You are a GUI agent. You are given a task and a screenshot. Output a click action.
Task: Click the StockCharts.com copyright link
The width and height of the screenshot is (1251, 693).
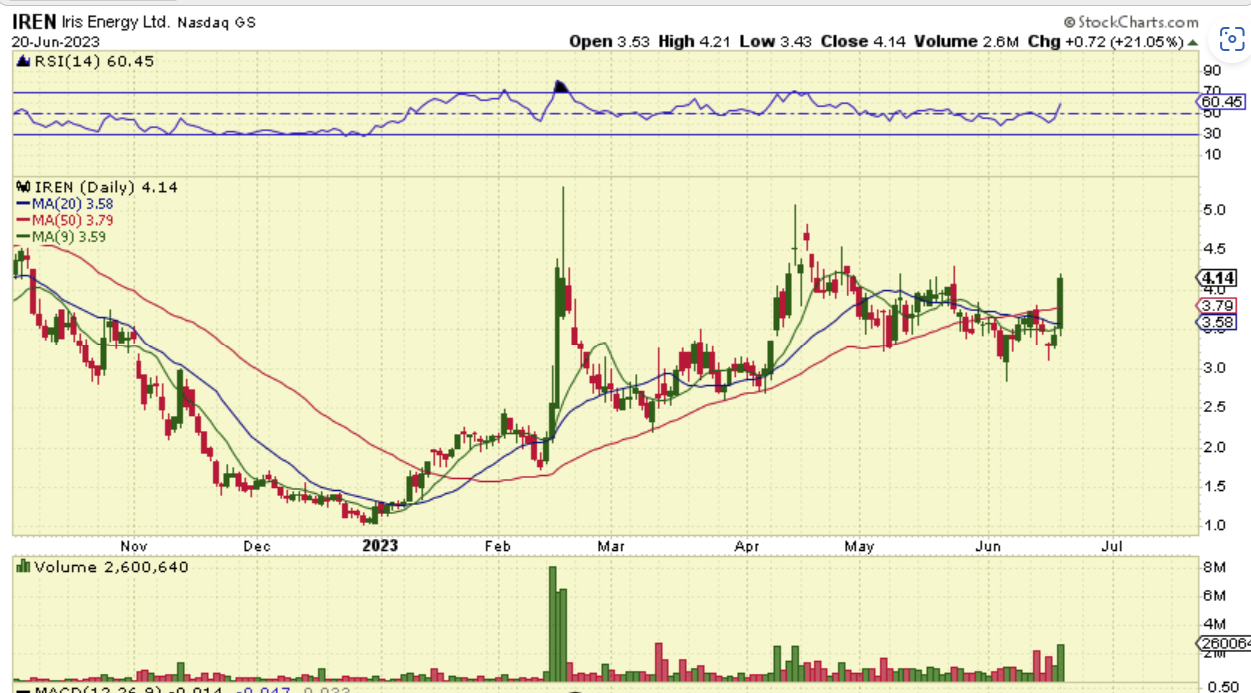(x=1130, y=22)
